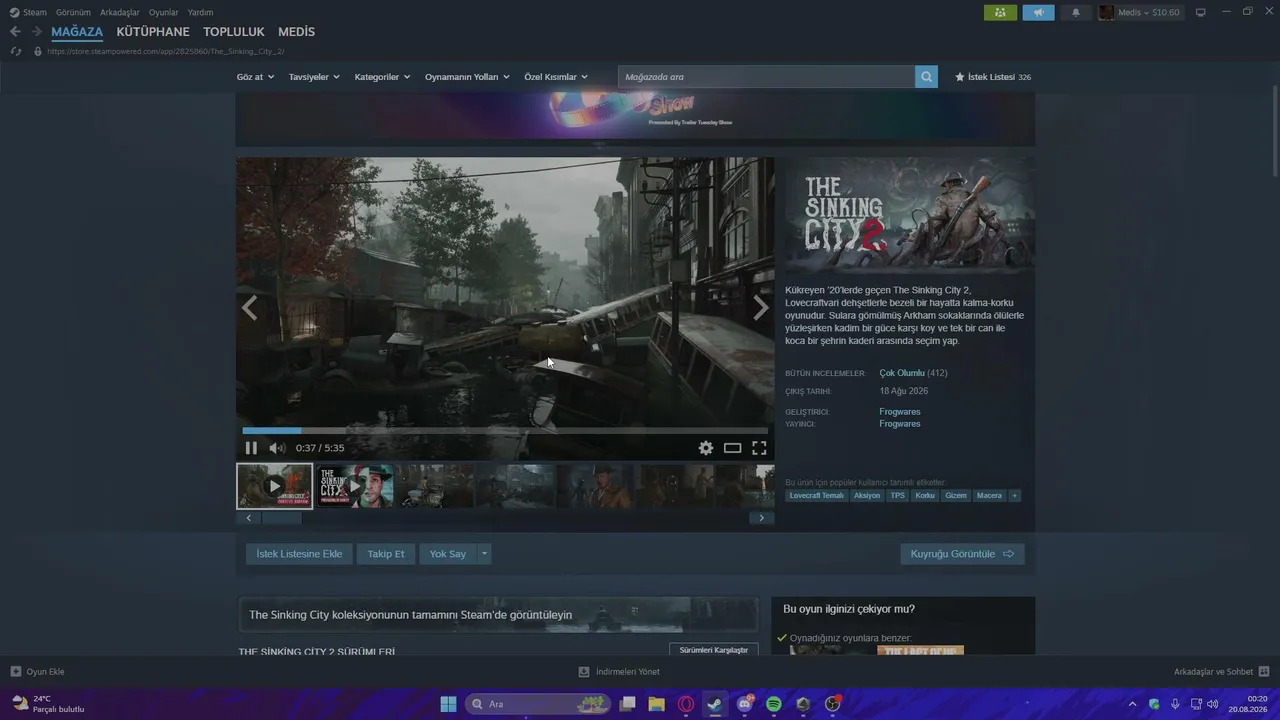Image resolution: width=1280 pixels, height=720 pixels.
Task: Click thumbnail strip left scroll arrow
Action: pyautogui.click(x=249, y=518)
